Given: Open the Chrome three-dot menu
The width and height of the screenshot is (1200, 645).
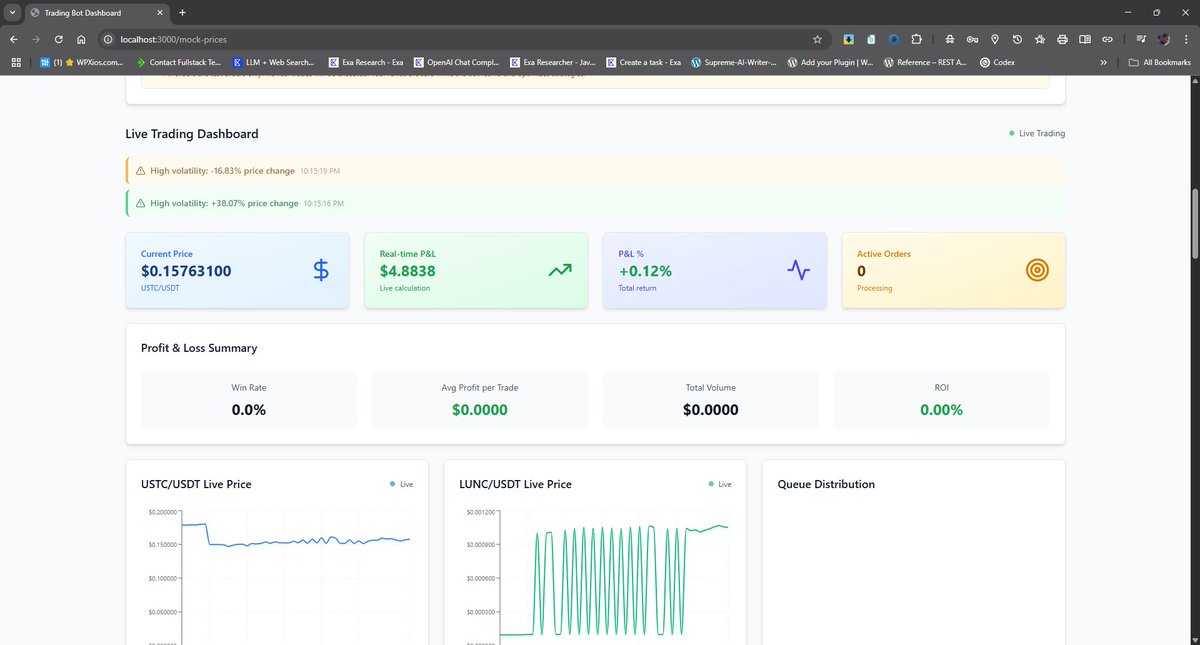Looking at the screenshot, I should [1186, 39].
